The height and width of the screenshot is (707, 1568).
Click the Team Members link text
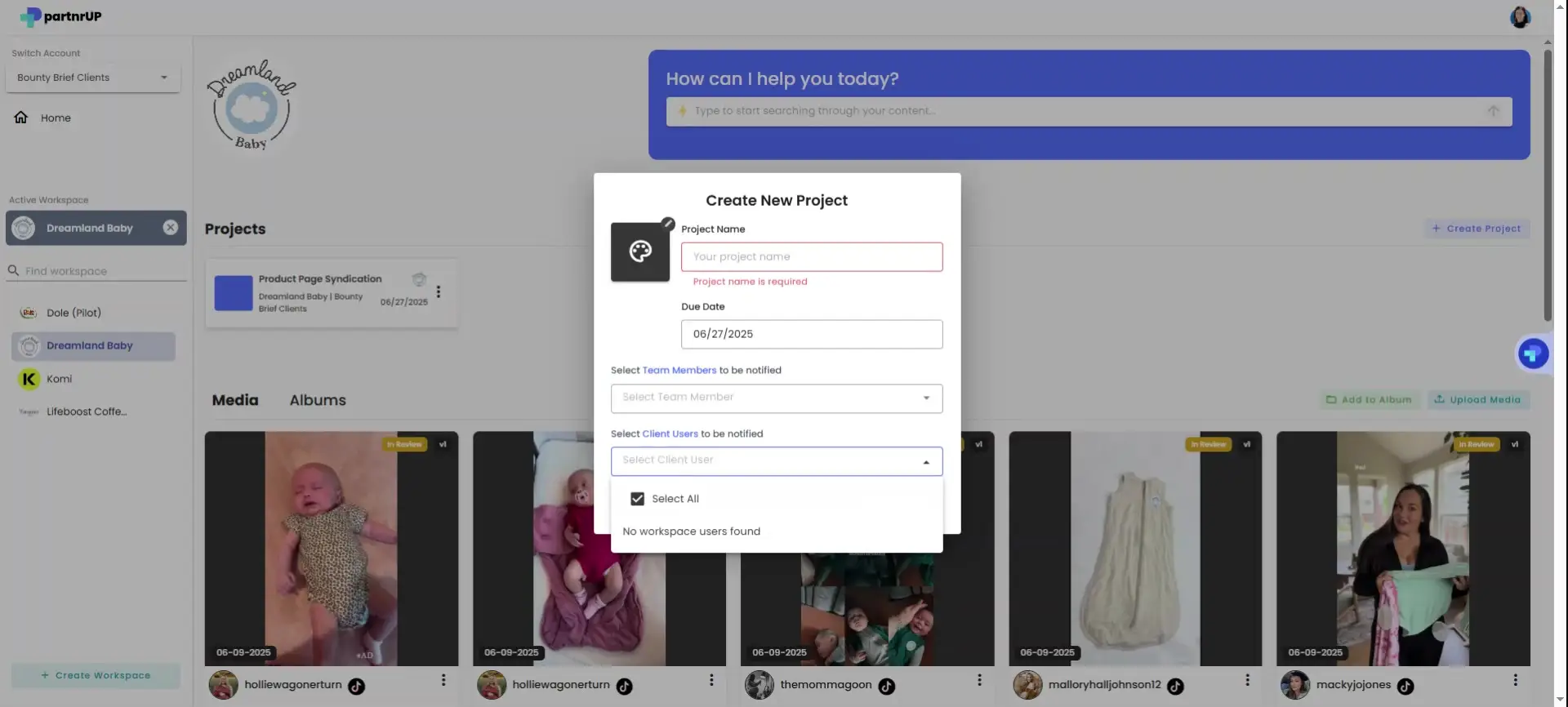679,370
